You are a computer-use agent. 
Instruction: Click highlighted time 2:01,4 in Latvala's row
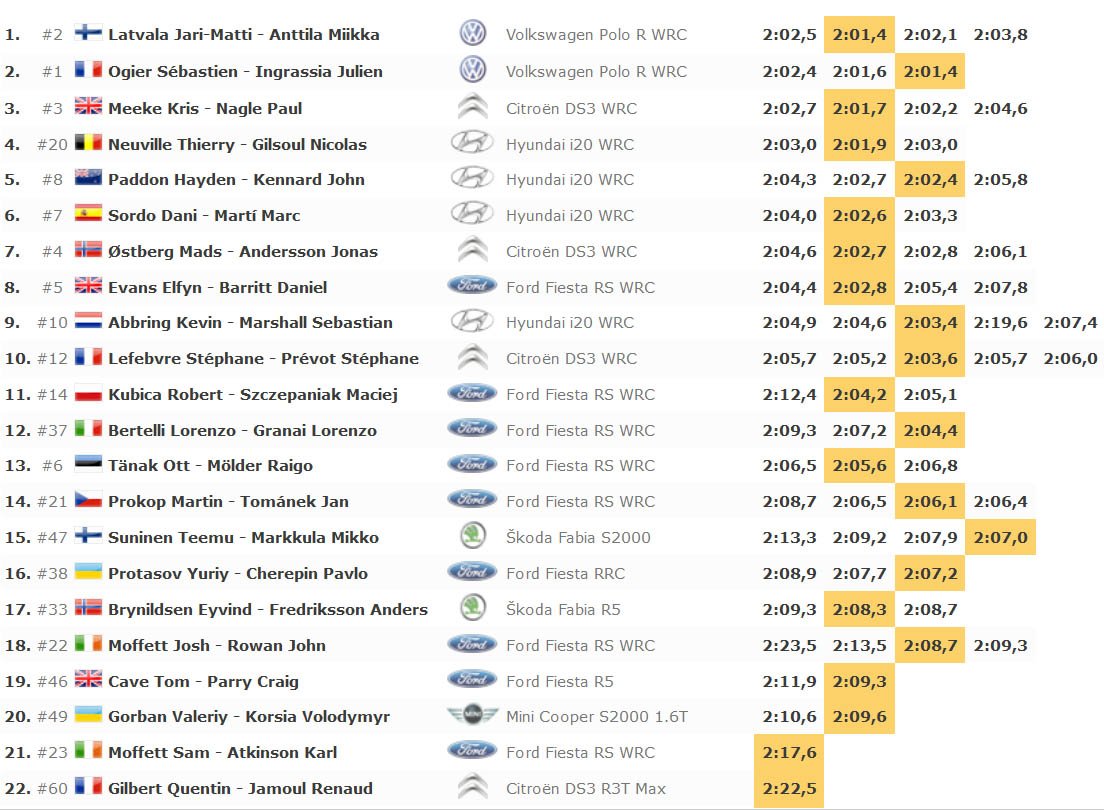(859, 35)
